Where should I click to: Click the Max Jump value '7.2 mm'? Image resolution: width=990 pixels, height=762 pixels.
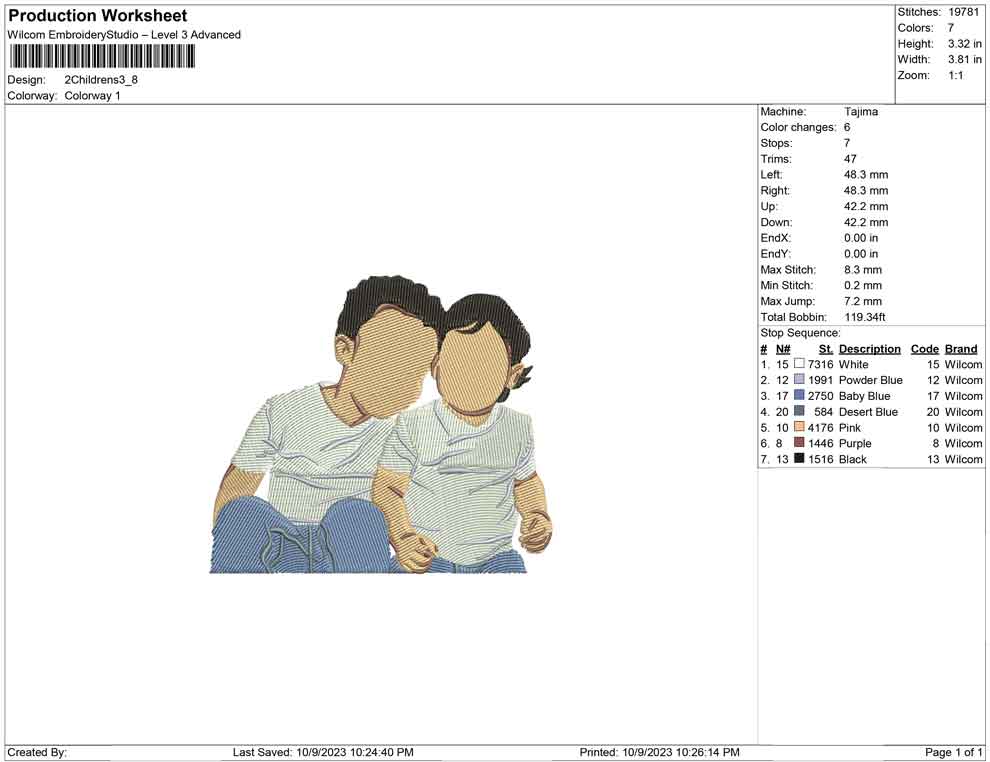tap(862, 301)
